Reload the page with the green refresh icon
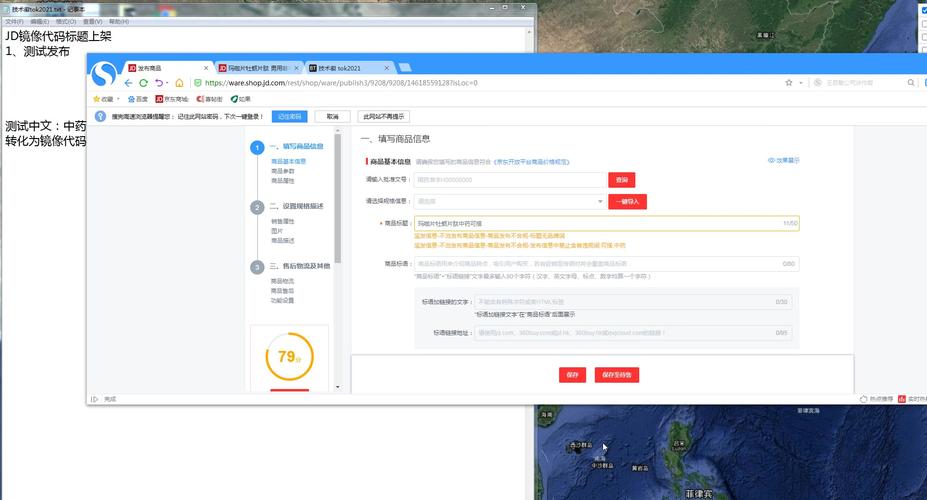This screenshot has height=500, width=927. click(143, 83)
